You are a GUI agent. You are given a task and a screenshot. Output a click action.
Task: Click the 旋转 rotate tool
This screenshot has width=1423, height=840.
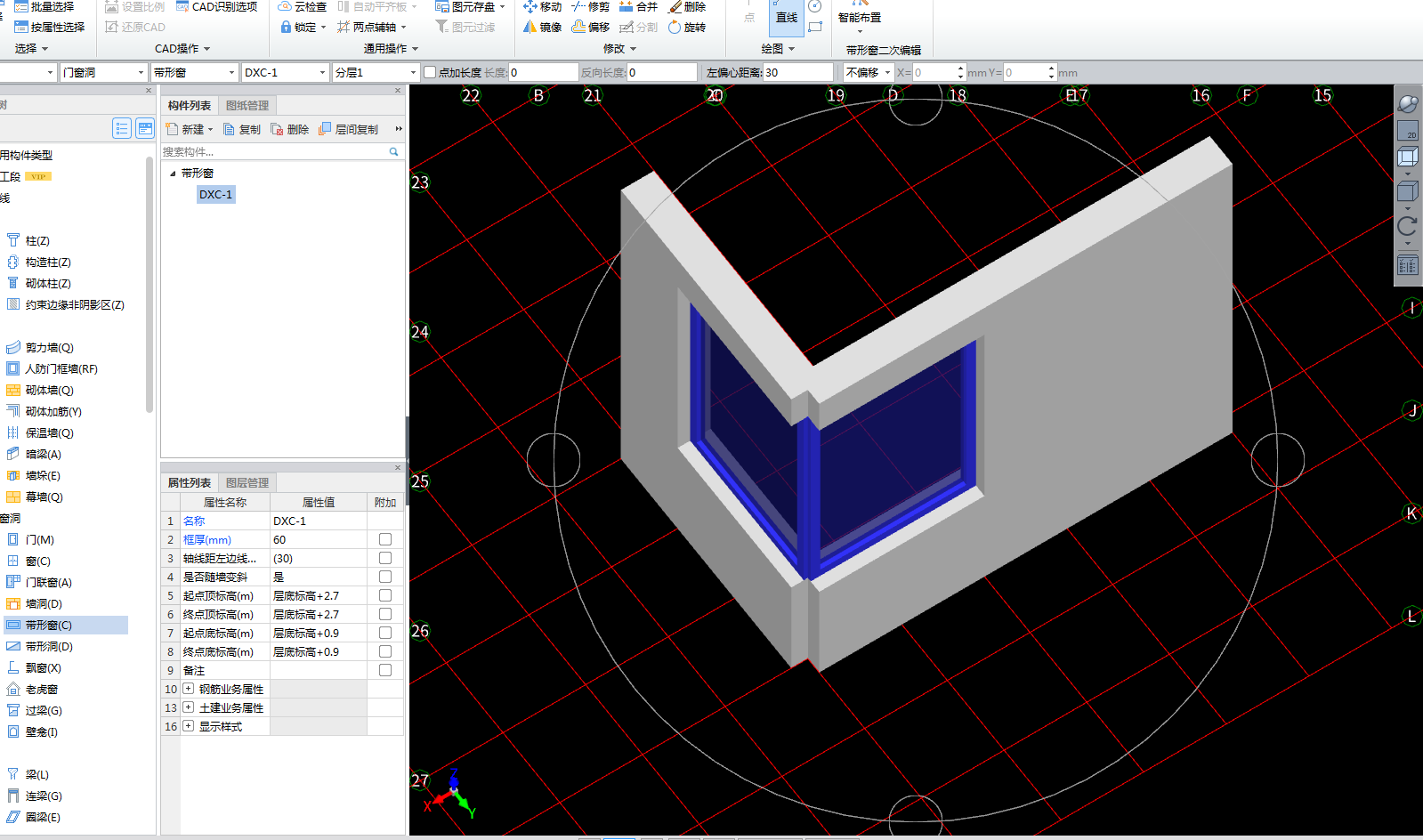(687, 27)
